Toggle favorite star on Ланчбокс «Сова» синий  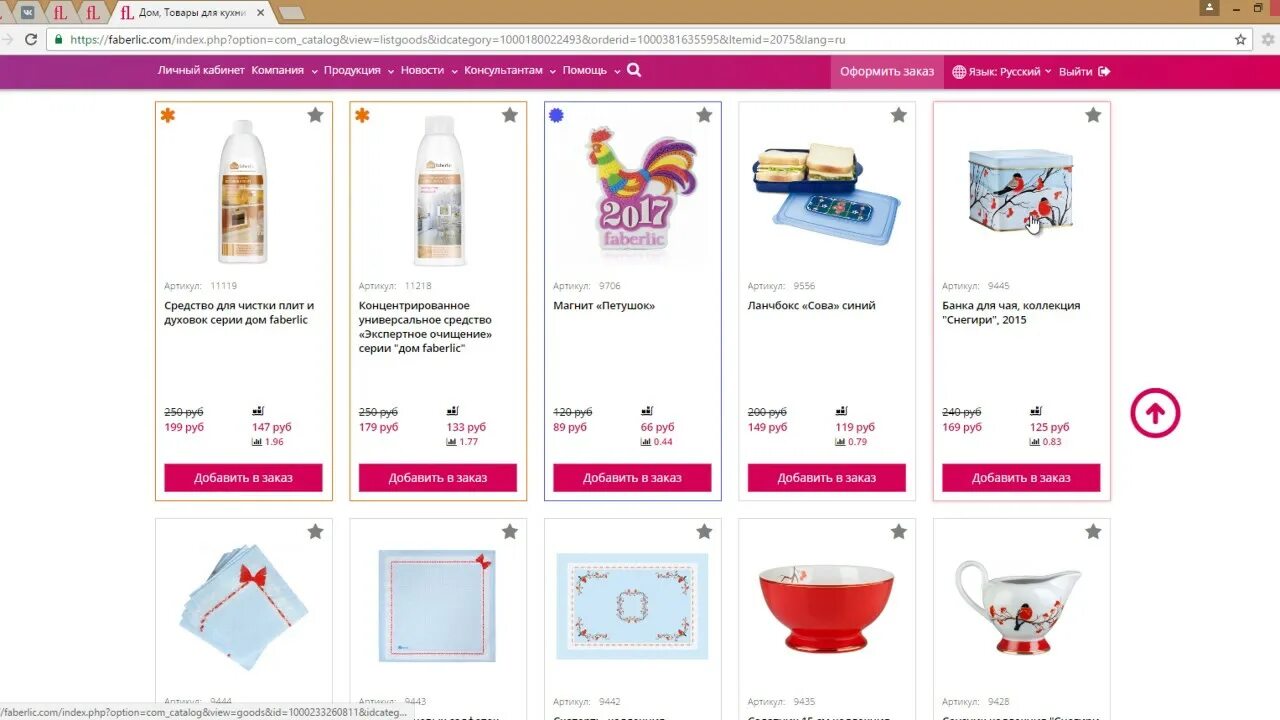[x=898, y=115]
